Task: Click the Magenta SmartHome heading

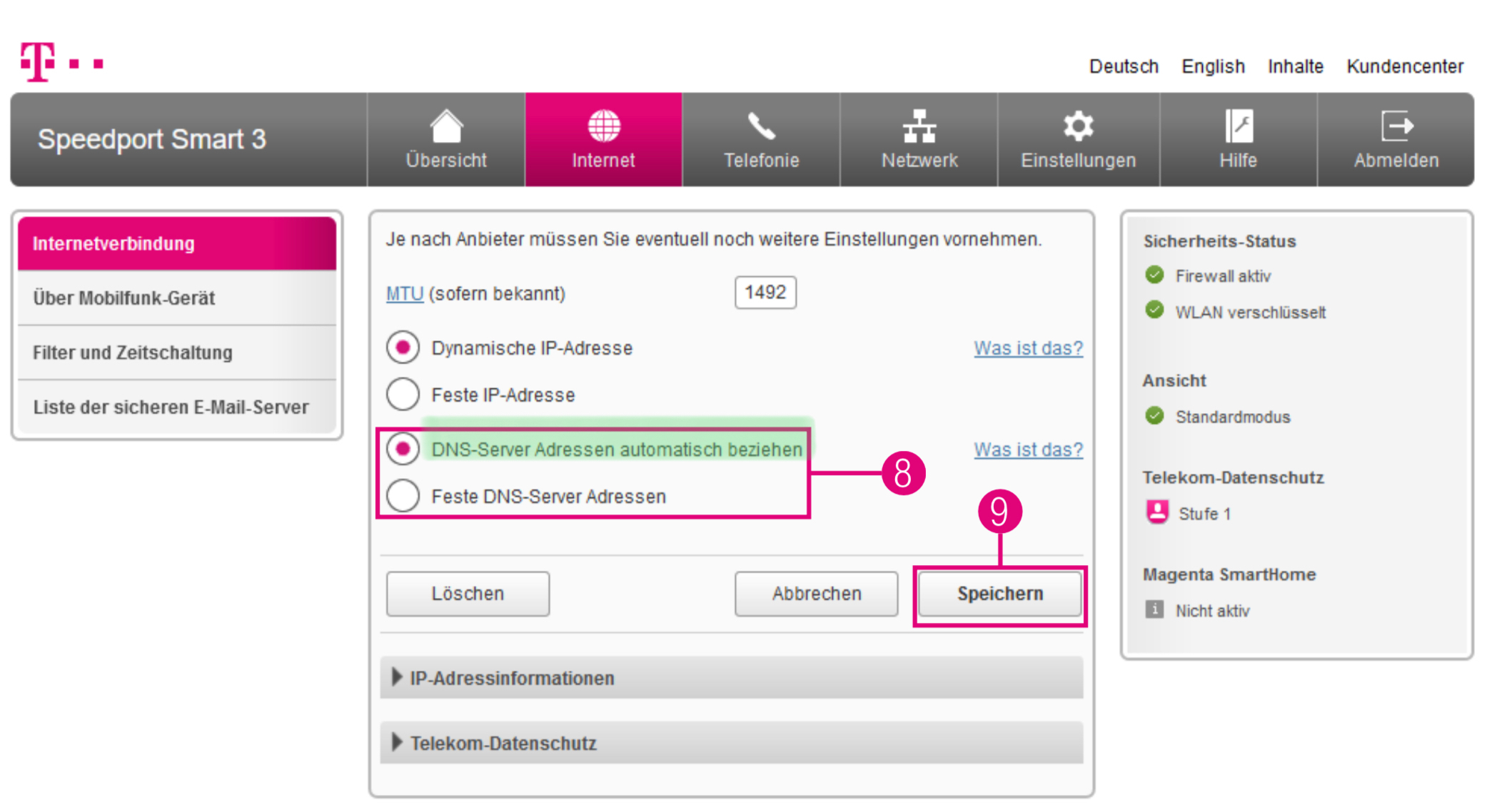Action: [1229, 574]
